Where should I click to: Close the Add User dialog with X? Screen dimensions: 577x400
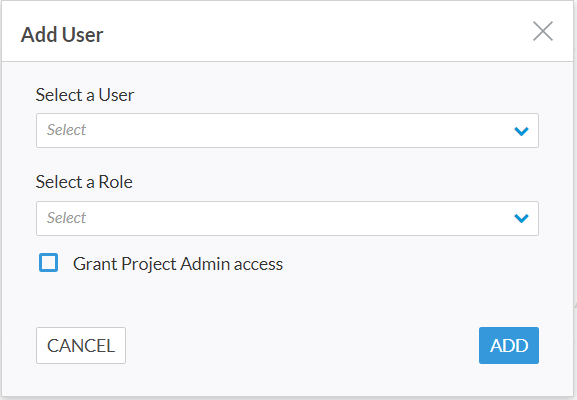pyautogui.click(x=543, y=31)
